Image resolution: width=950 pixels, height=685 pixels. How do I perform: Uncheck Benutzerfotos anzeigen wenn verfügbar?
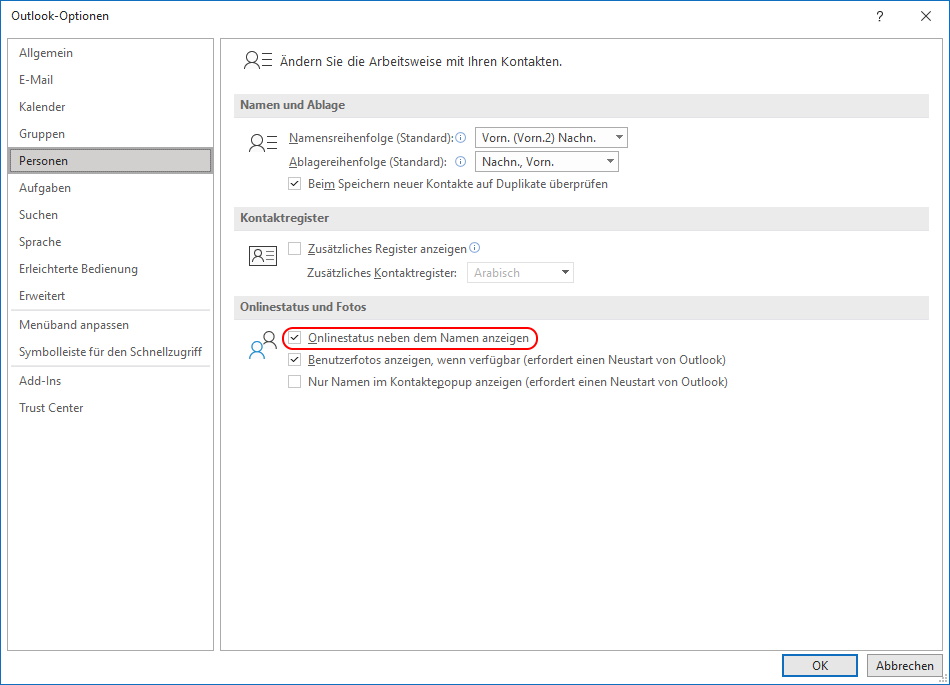pos(295,359)
